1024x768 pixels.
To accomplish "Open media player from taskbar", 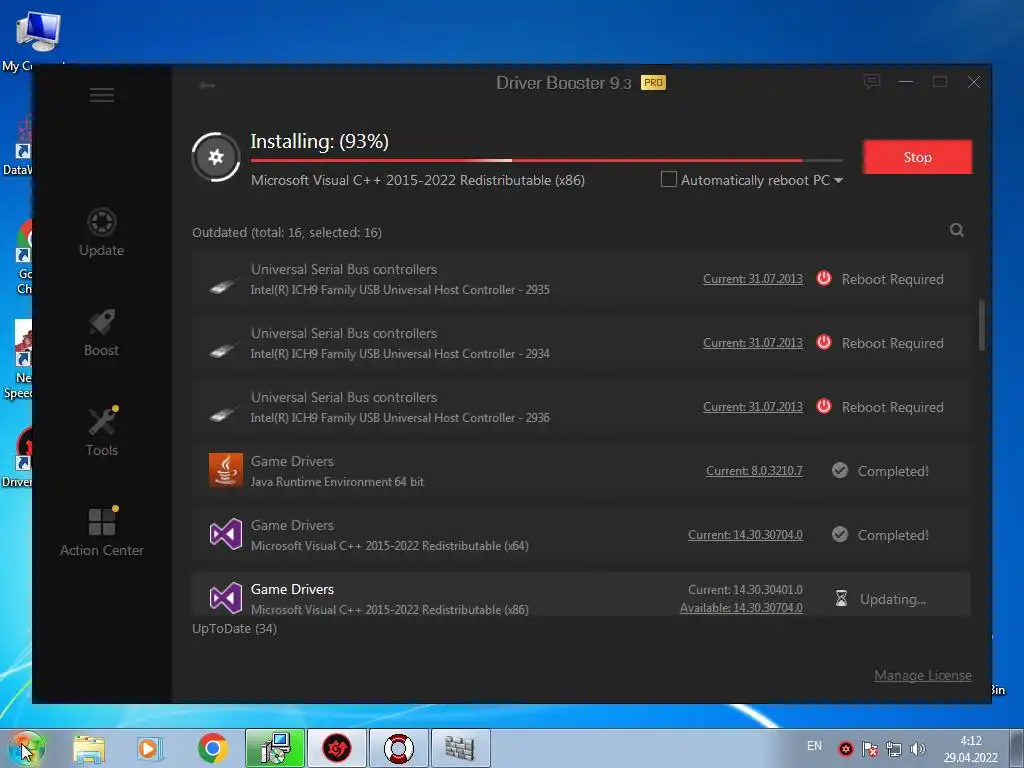I will (149, 748).
